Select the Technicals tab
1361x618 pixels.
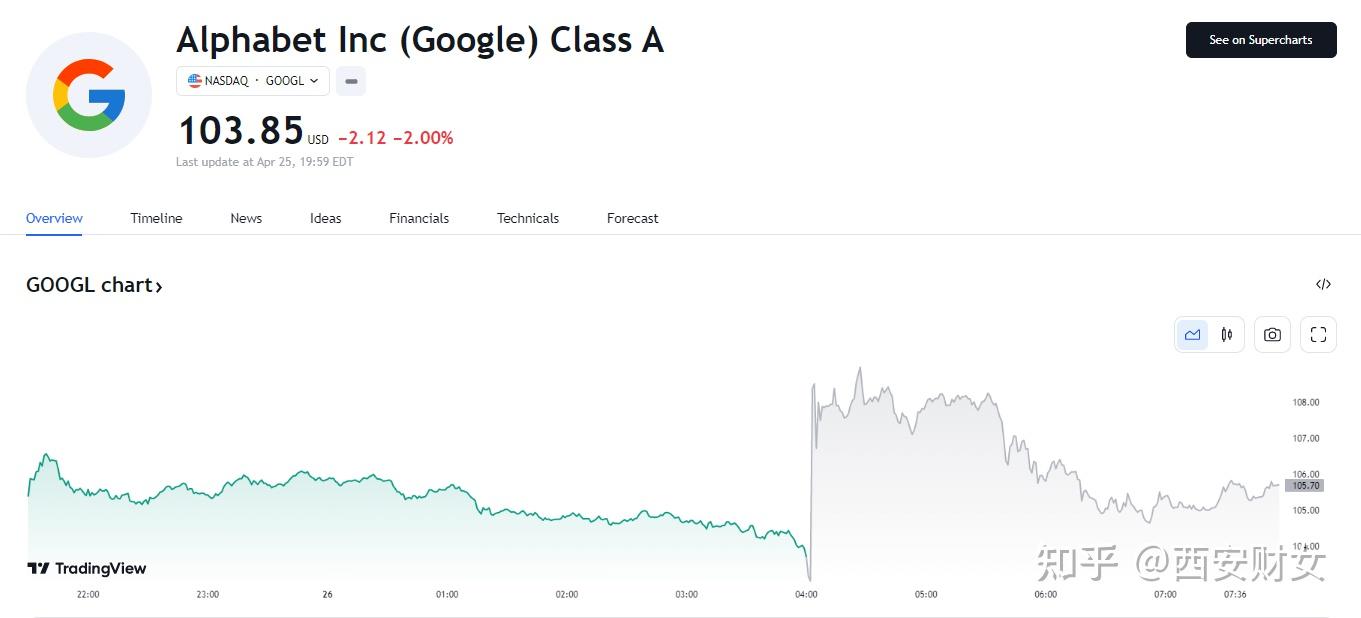click(x=528, y=218)
